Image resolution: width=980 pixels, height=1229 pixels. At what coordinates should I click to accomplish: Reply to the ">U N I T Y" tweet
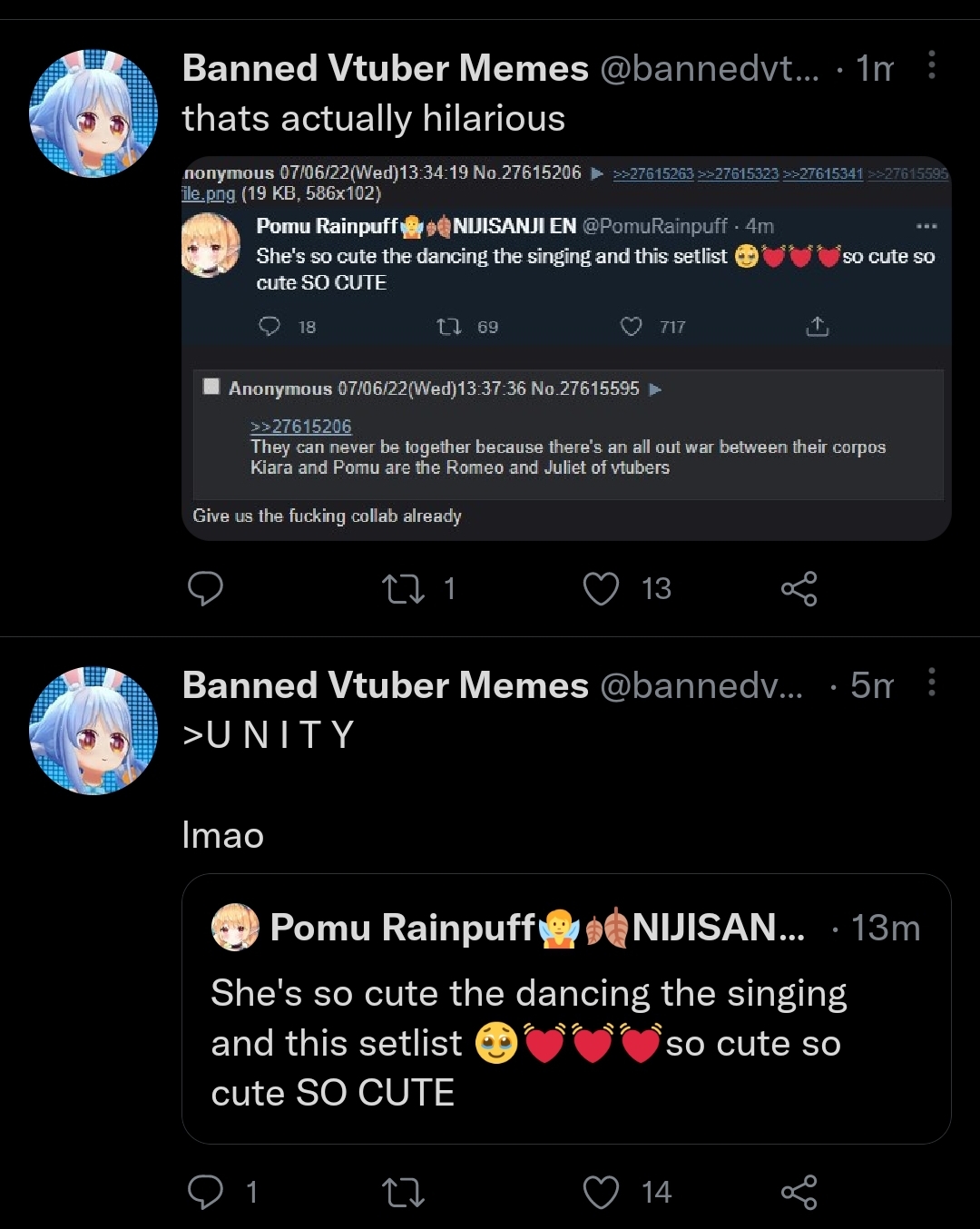[205, 1191]
